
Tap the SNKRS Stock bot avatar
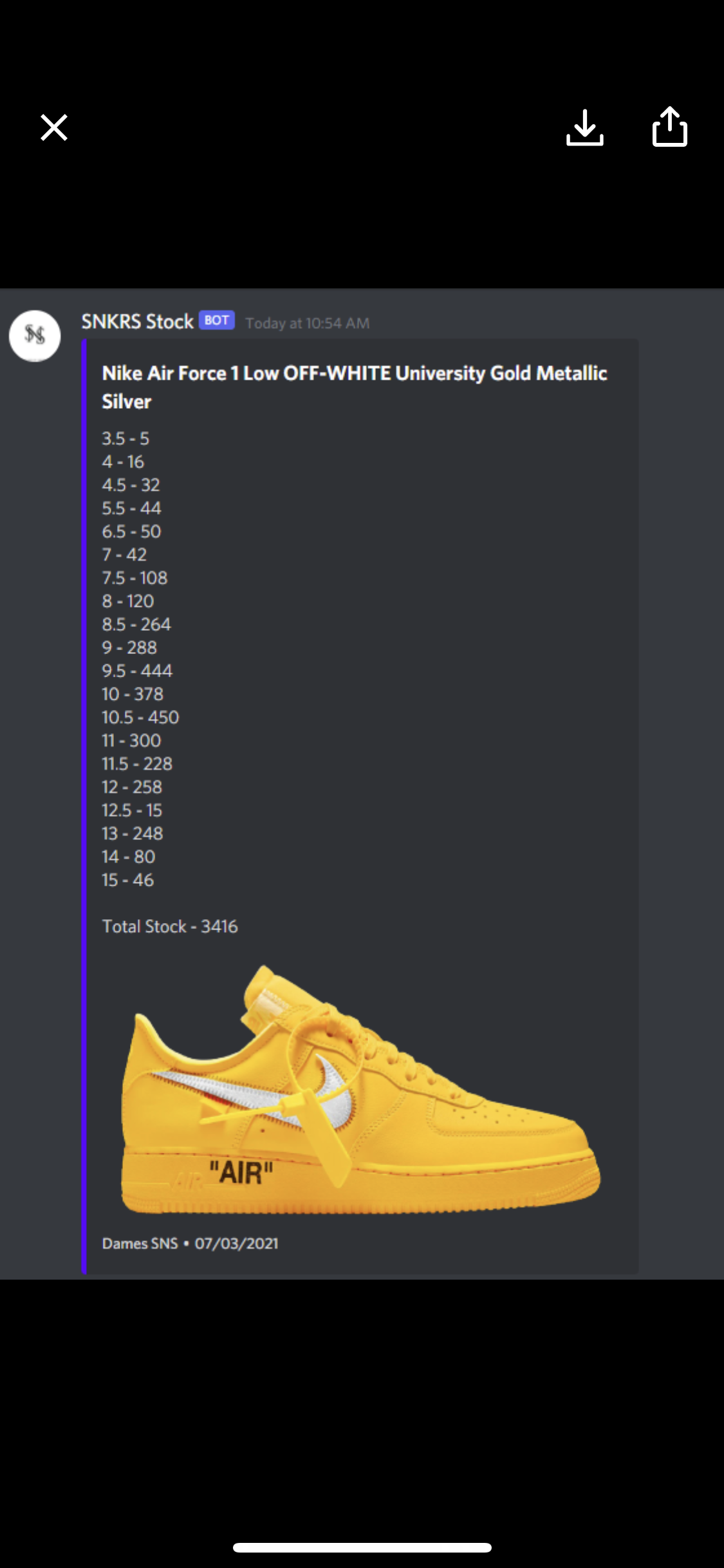coord(35,335)
